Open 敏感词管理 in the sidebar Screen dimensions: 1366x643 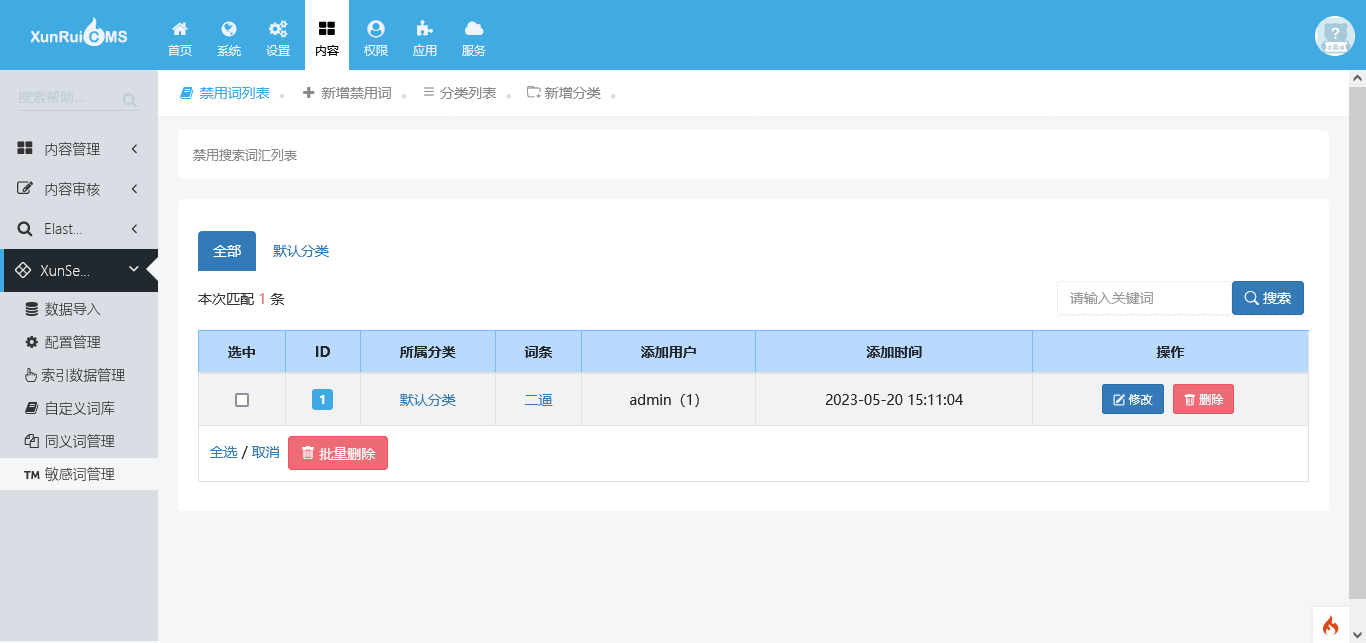pyautogui.click(x=79, y=474)
